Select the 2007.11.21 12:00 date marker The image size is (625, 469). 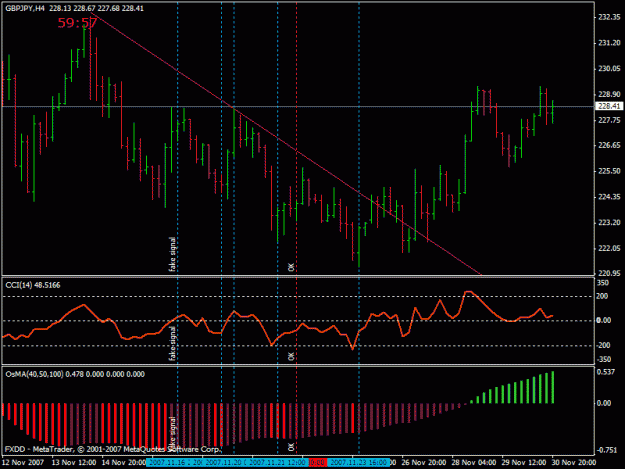tap(277, 463)
